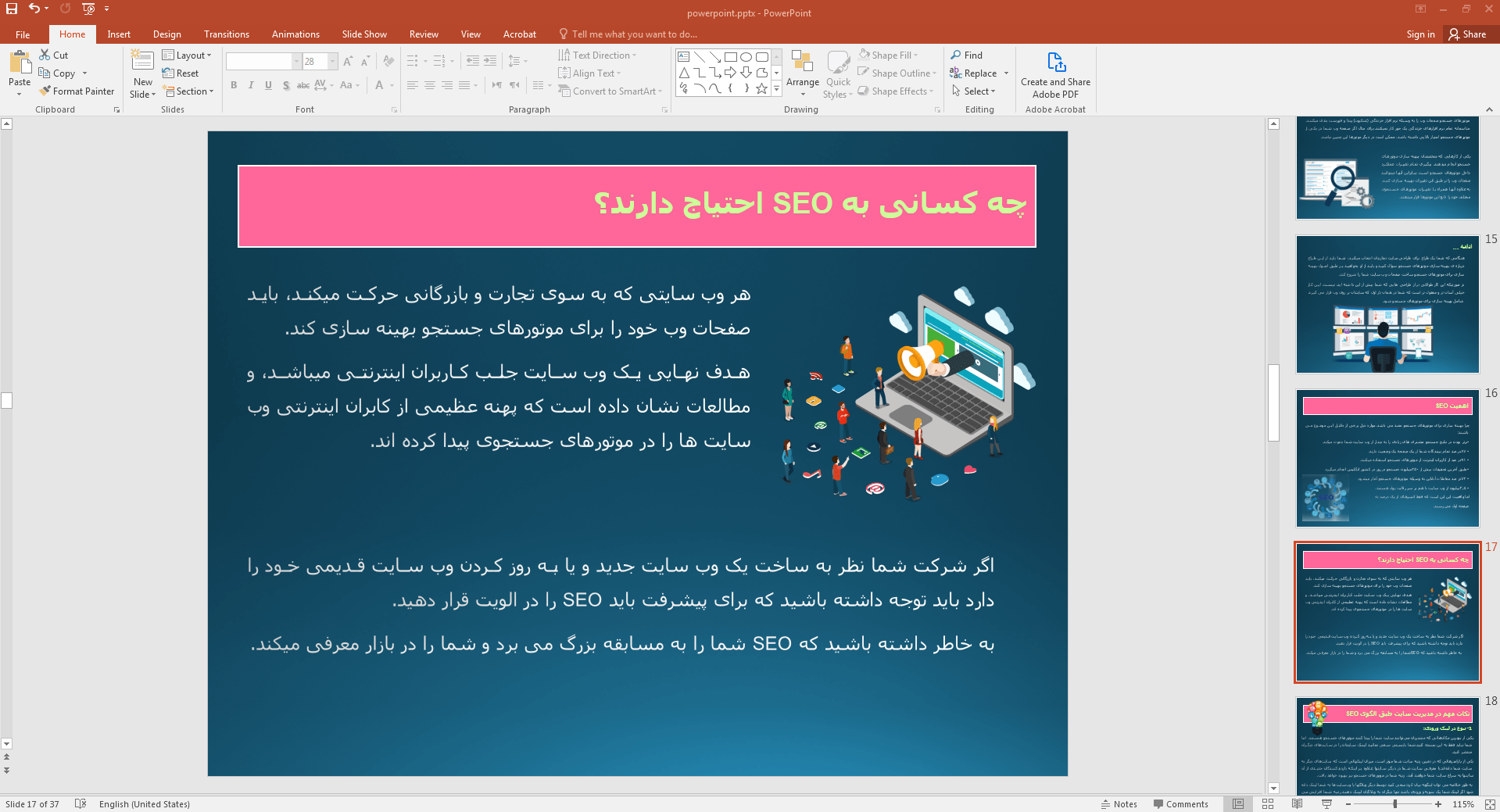Image resolution: width=1500 pixels, height=812 pixels.
Task: Open the Comments pane
Action: (x=1180, y=803)
